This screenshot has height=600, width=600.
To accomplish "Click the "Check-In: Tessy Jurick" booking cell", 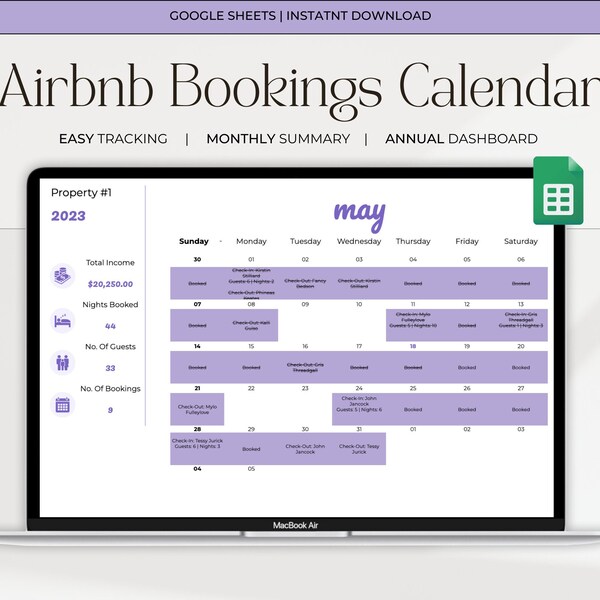I will [x=197, y=448].
